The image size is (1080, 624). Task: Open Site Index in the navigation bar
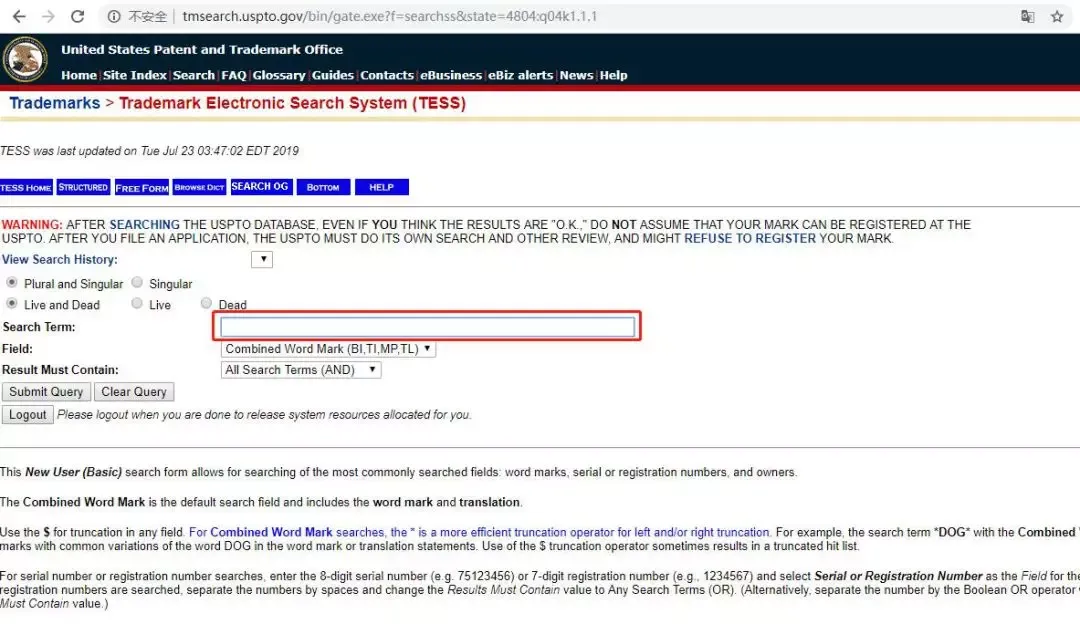[135, 75]
